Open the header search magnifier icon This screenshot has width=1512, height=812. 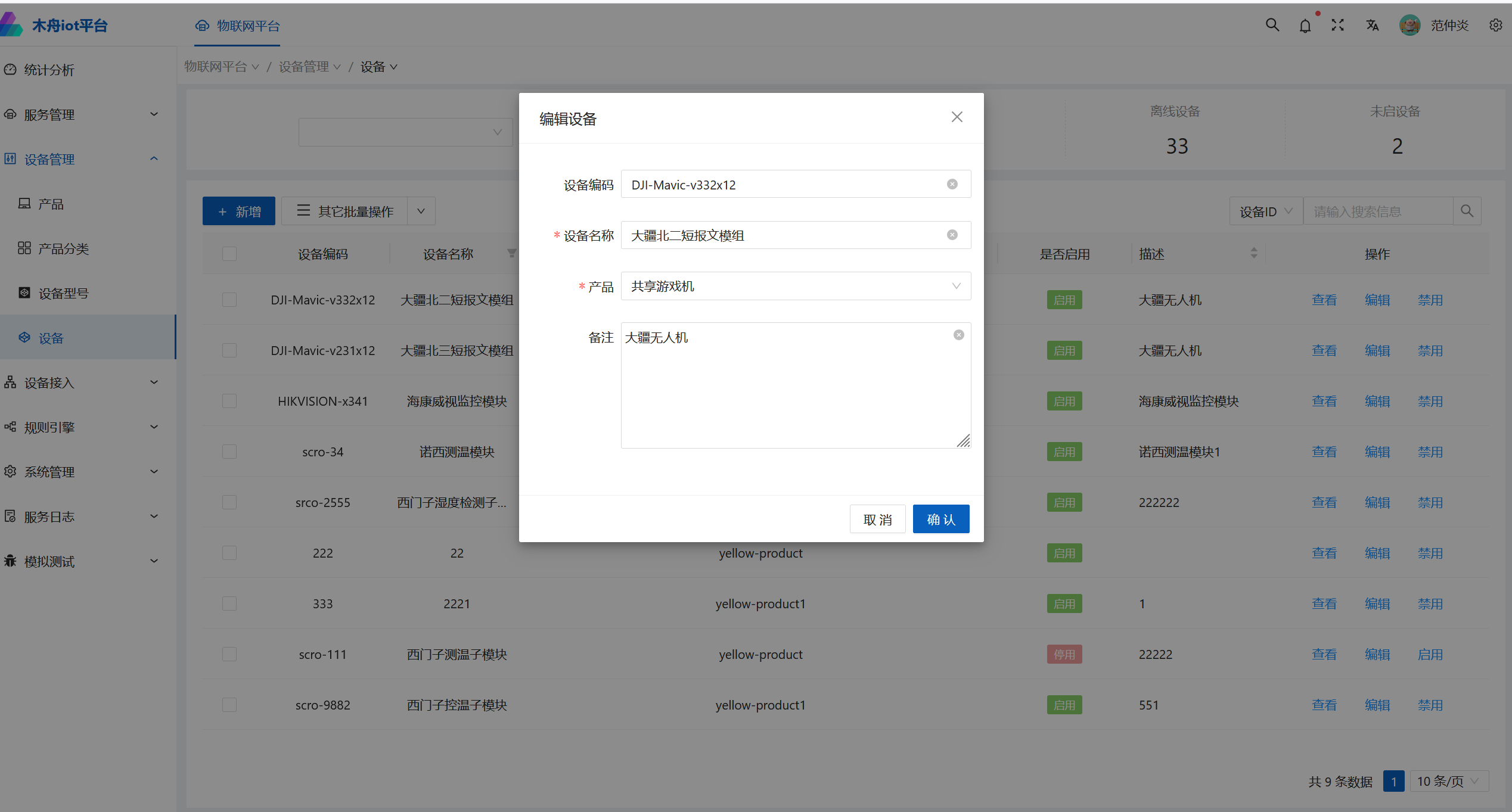point(1272,25)
